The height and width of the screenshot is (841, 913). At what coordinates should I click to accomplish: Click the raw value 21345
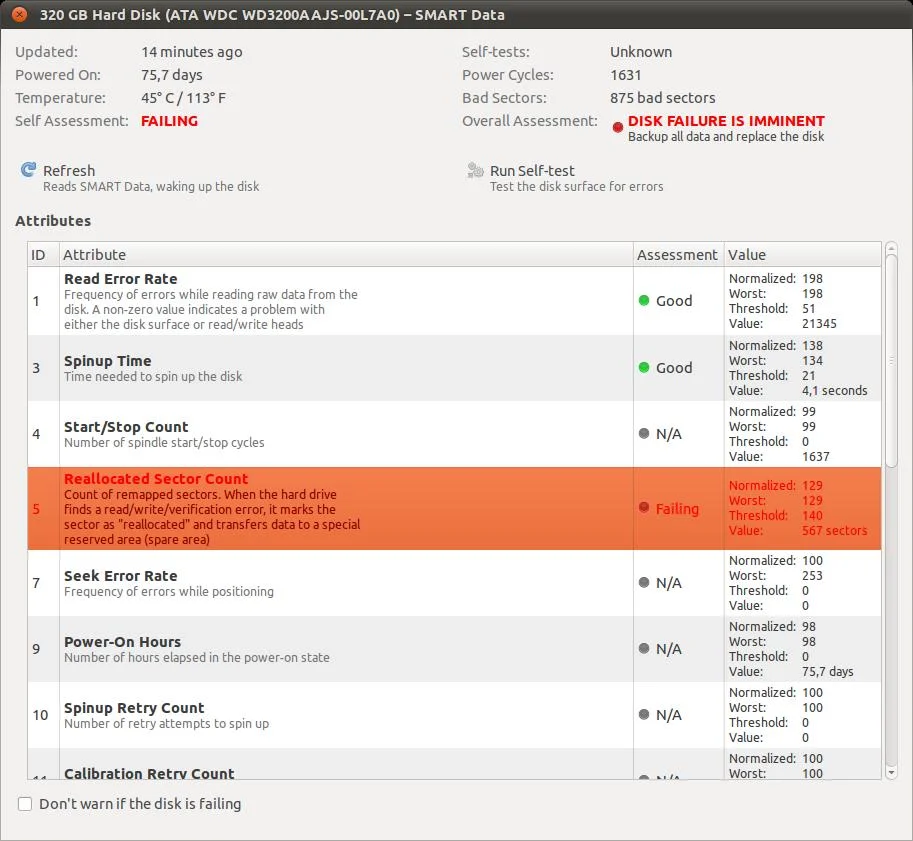[x=819, y=323]
